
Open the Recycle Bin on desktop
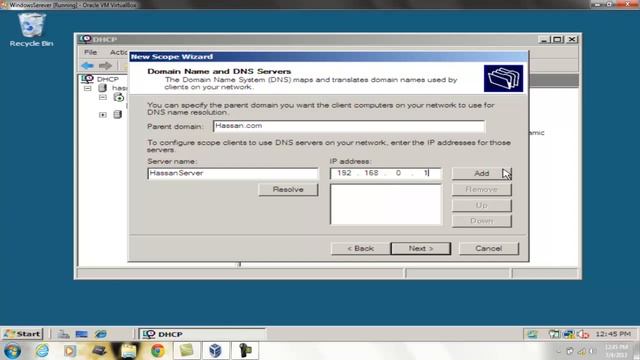tap(31, 30)
